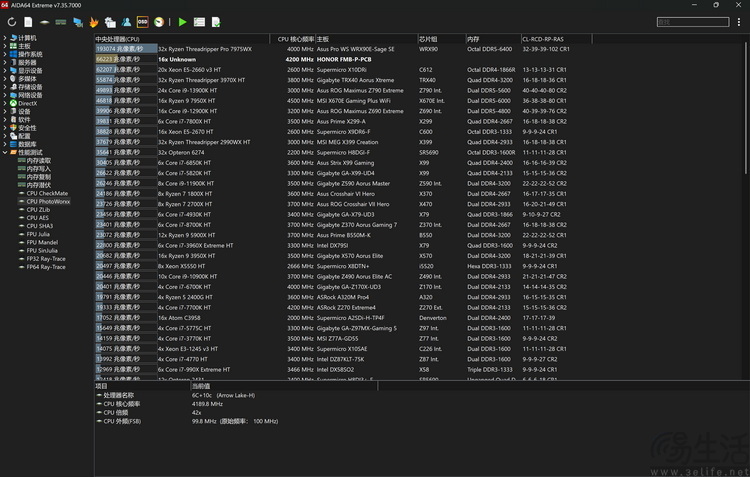Select CPU PhotoWorxx benchmark

pos(48,201)
